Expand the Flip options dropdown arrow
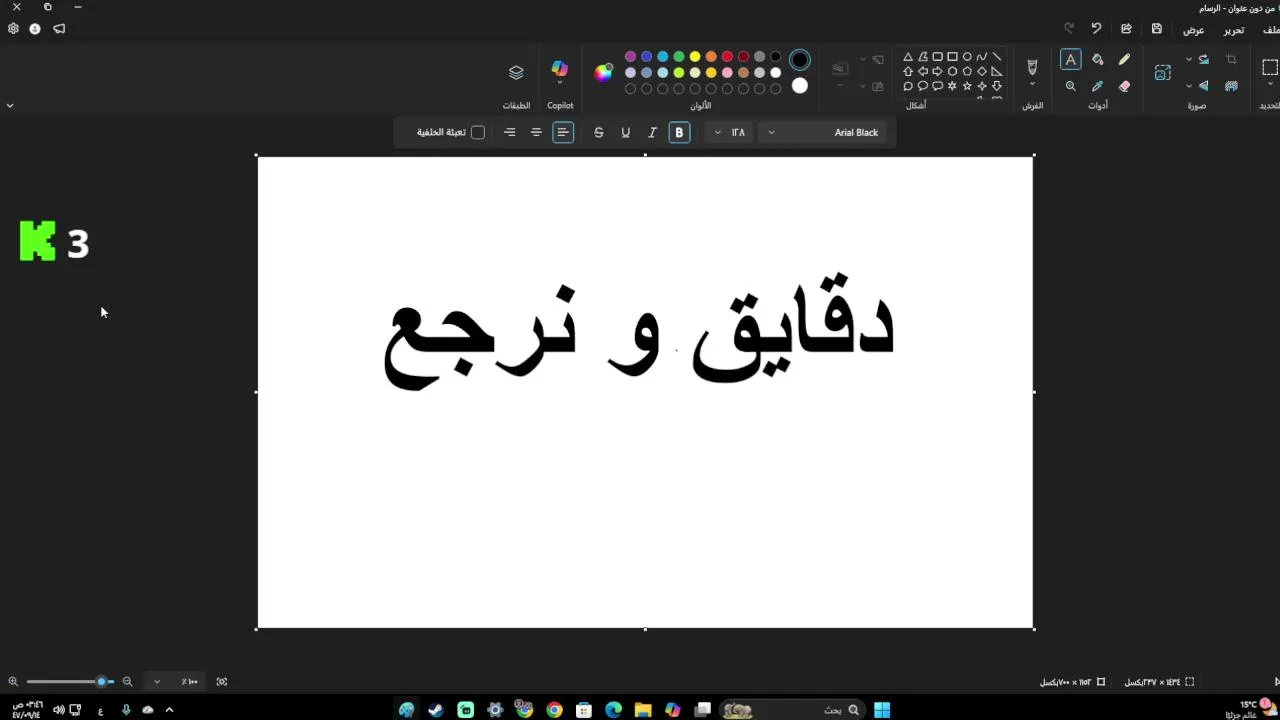This screenshot has width=1280, height=720. click(x=1189, y=86)
